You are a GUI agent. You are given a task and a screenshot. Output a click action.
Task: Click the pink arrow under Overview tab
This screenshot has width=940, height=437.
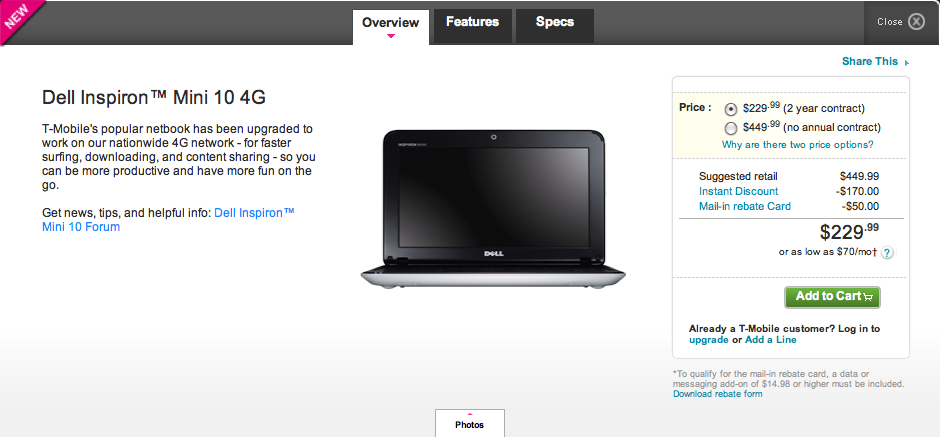point(391,37)
